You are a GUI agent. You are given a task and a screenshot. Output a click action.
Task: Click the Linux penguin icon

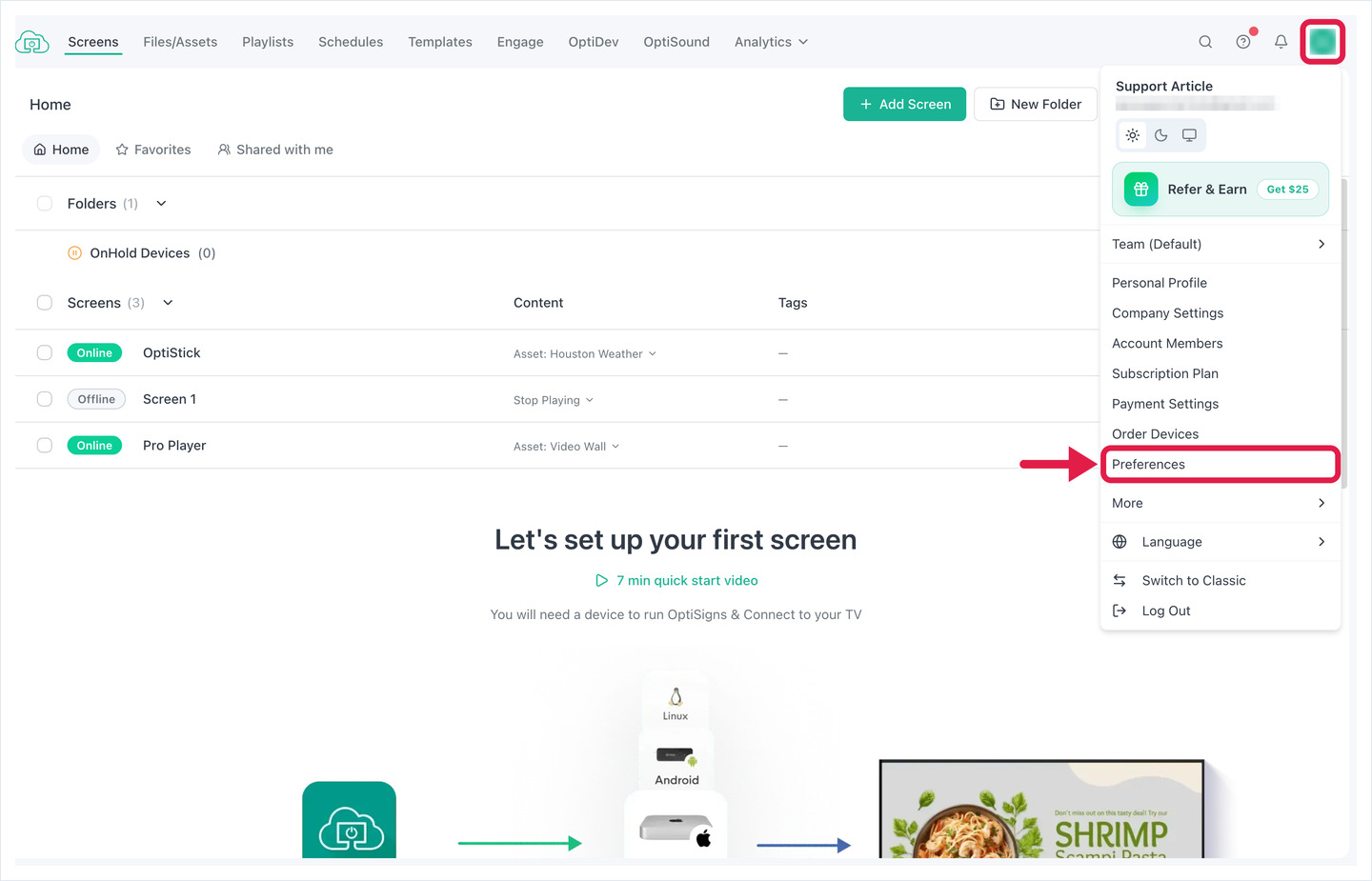pos(676,697)
